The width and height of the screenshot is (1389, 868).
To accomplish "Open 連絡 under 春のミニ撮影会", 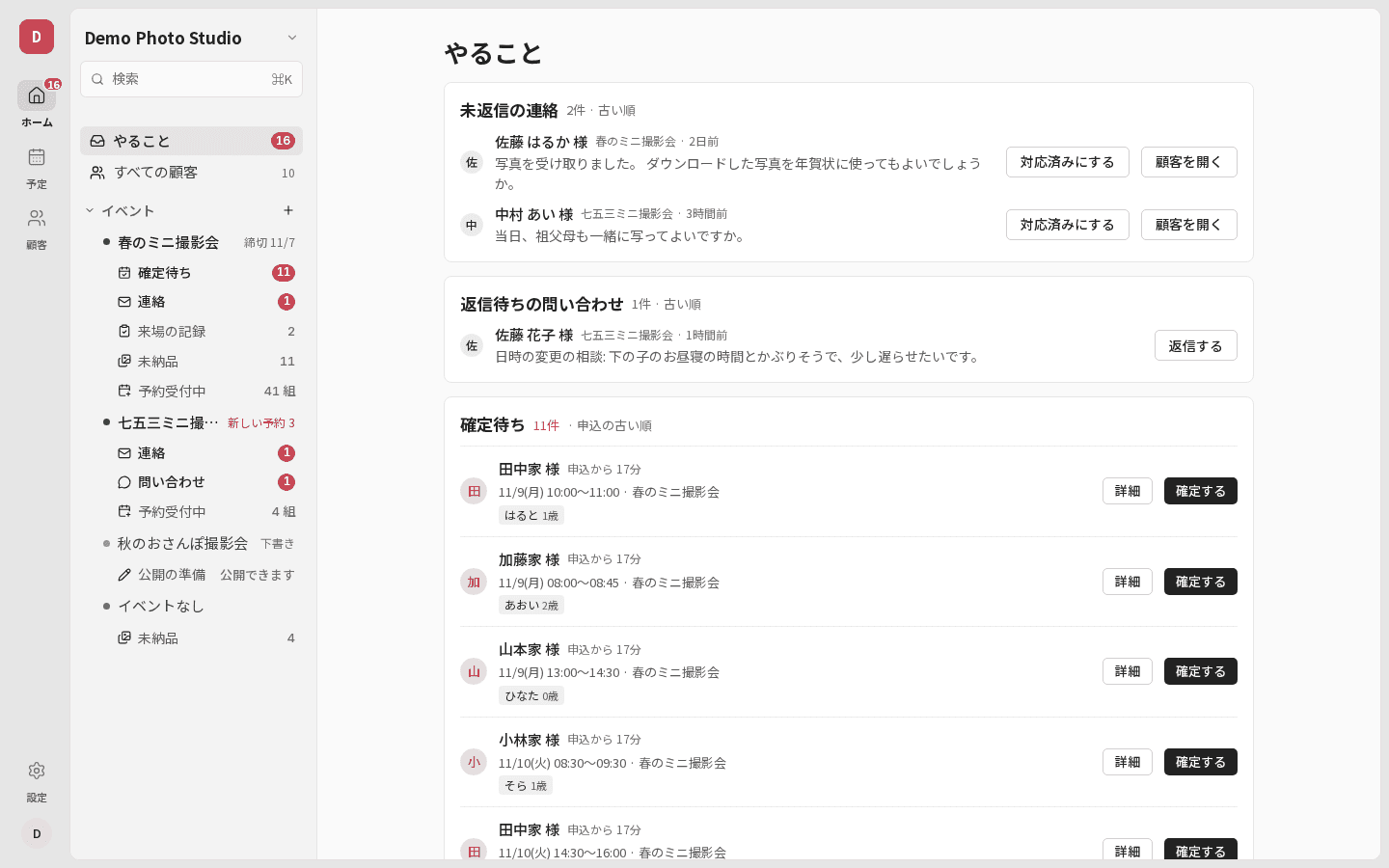I will pos(206,302).
